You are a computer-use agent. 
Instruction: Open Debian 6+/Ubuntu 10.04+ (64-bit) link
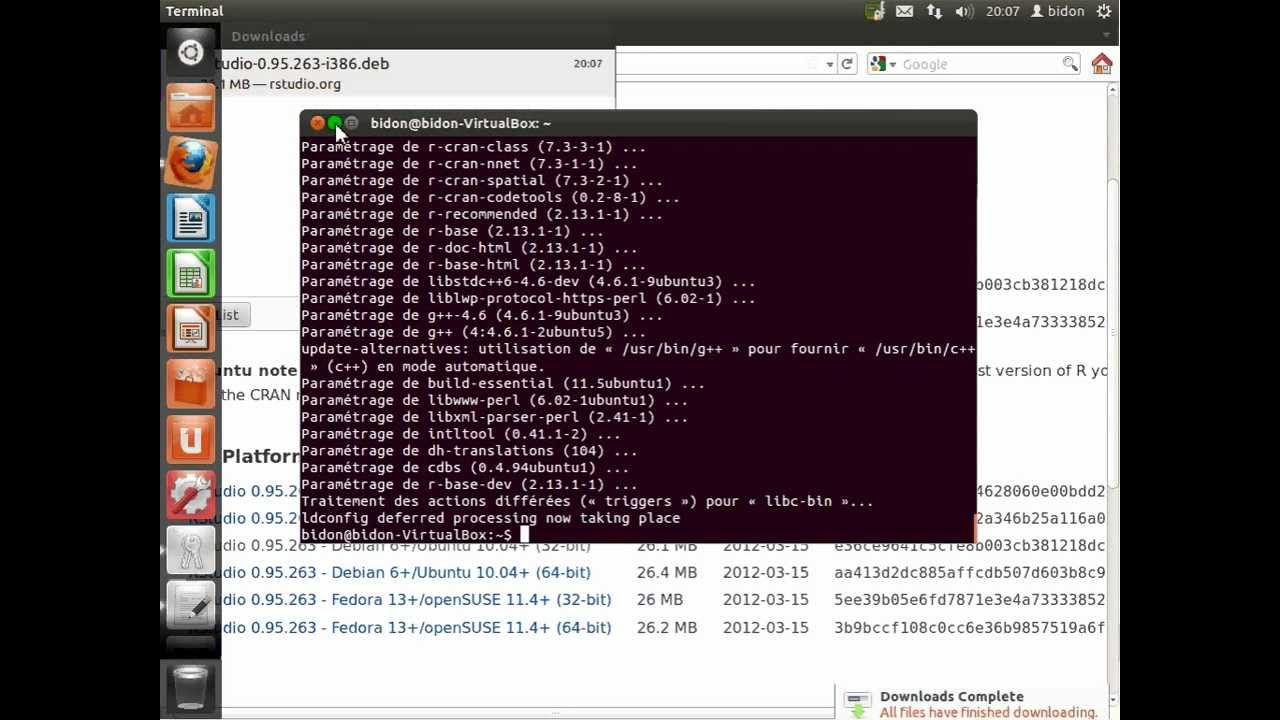tap(460, 572)
